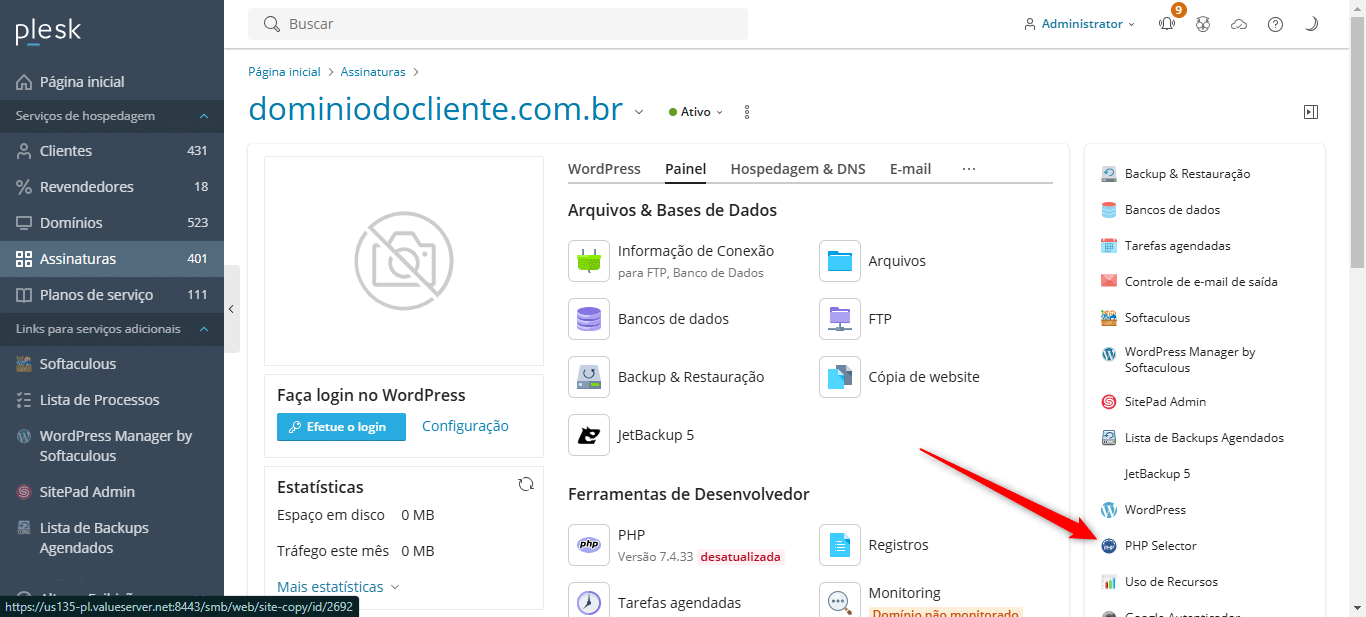The height and width of the screenshot is (617, 1366).
Task: Click the page vertical scrollbar
Action: tap(1357, 140)
